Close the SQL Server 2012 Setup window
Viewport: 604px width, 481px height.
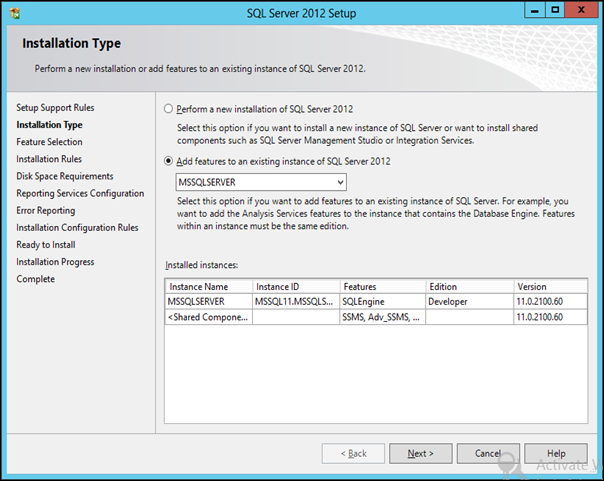pos(579,13)
